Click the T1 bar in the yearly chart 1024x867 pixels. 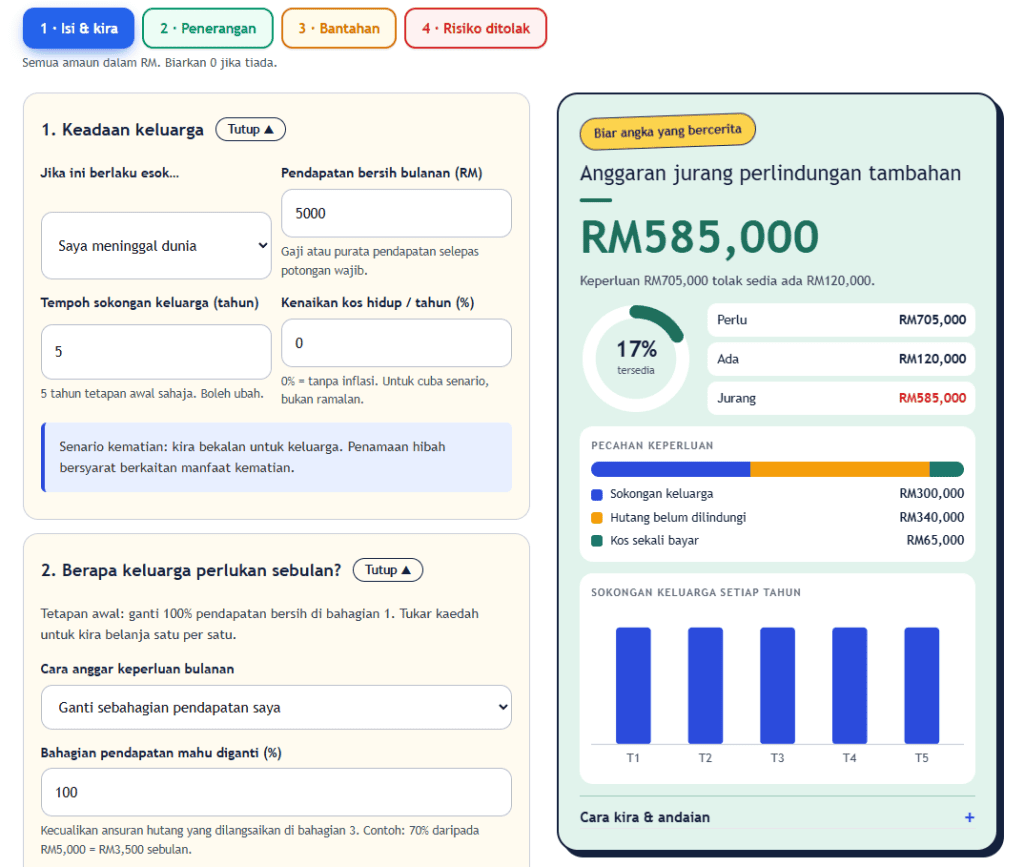(633, 686)
